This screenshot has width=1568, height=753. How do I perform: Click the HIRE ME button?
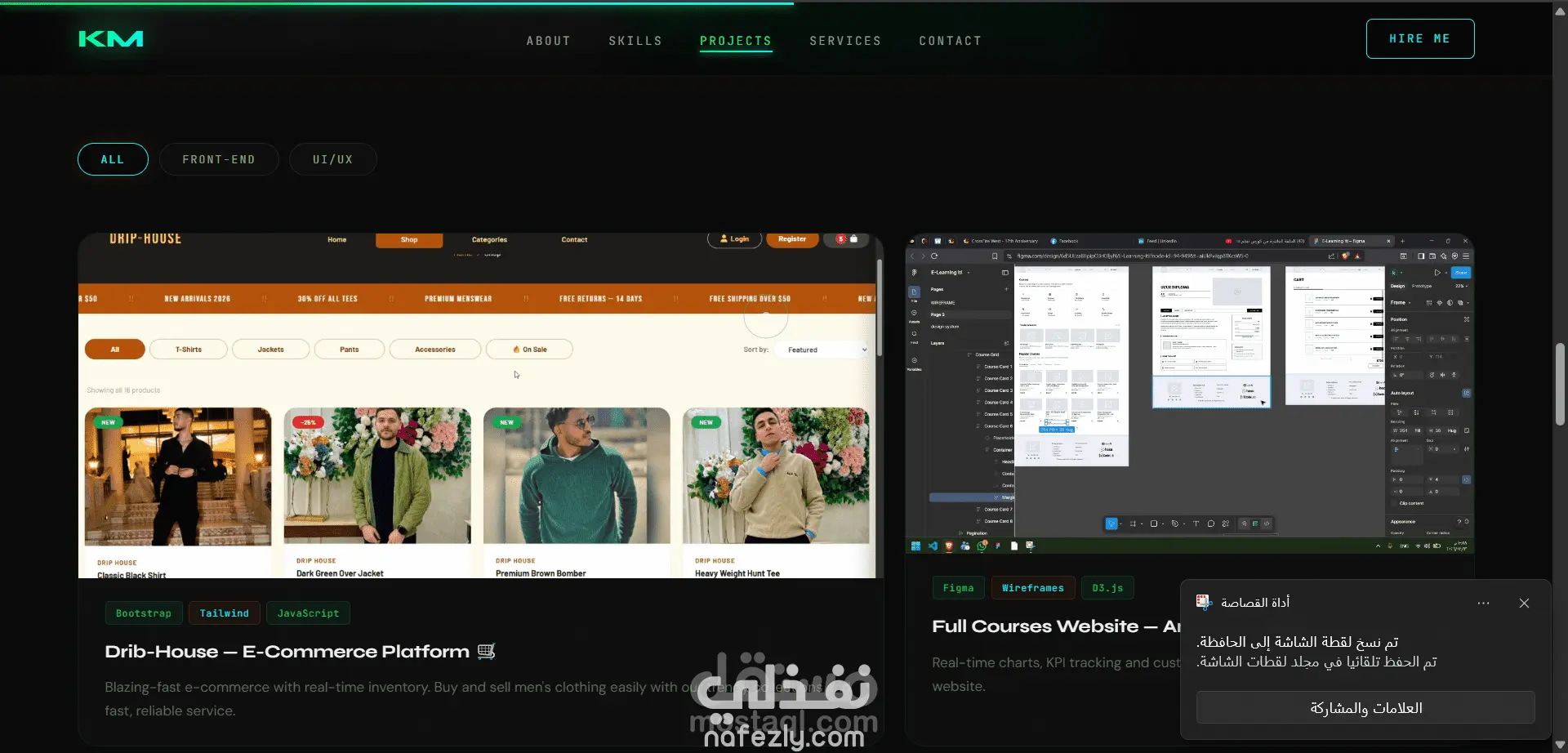click(x=1420, y=38)
